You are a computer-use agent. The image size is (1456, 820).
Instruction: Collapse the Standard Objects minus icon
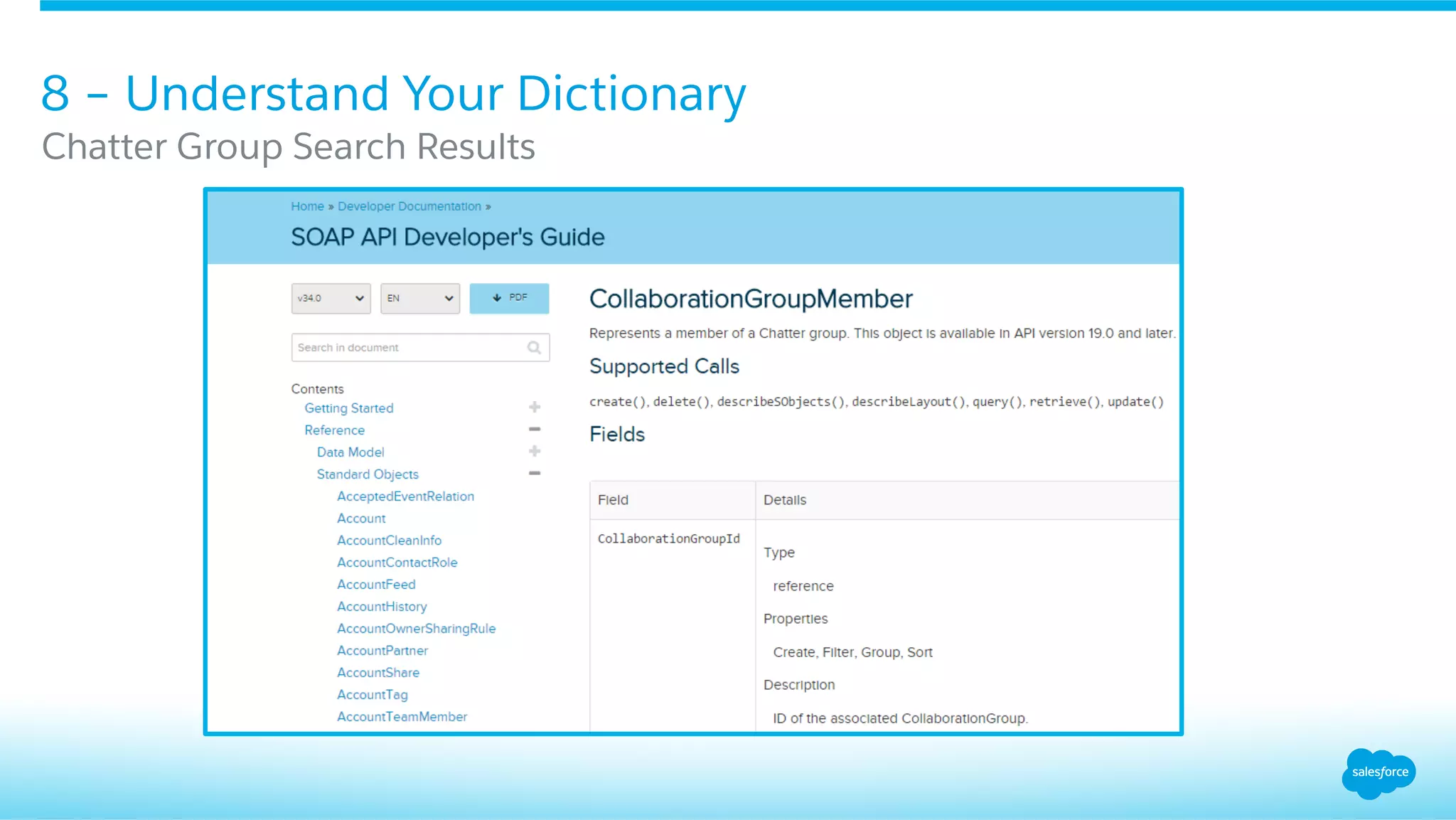[x=535, y=473]
